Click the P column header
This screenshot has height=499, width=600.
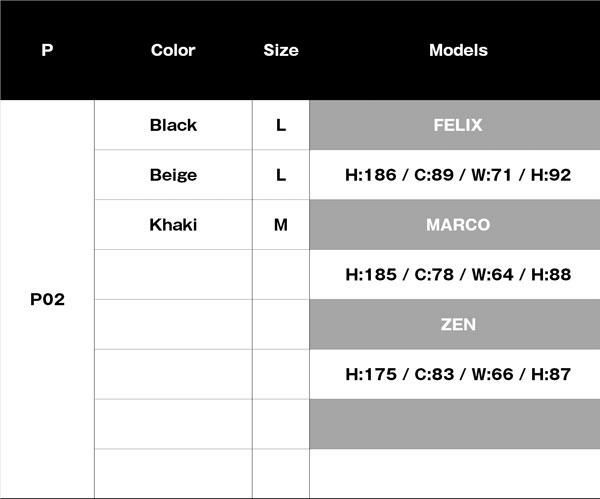click(x=47, y=50)
